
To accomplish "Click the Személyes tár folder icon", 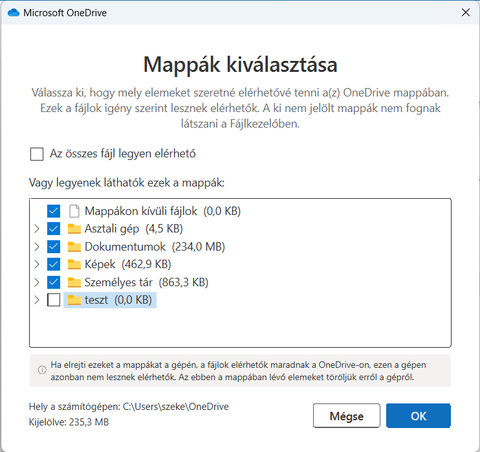I will [x=74, y=282].
